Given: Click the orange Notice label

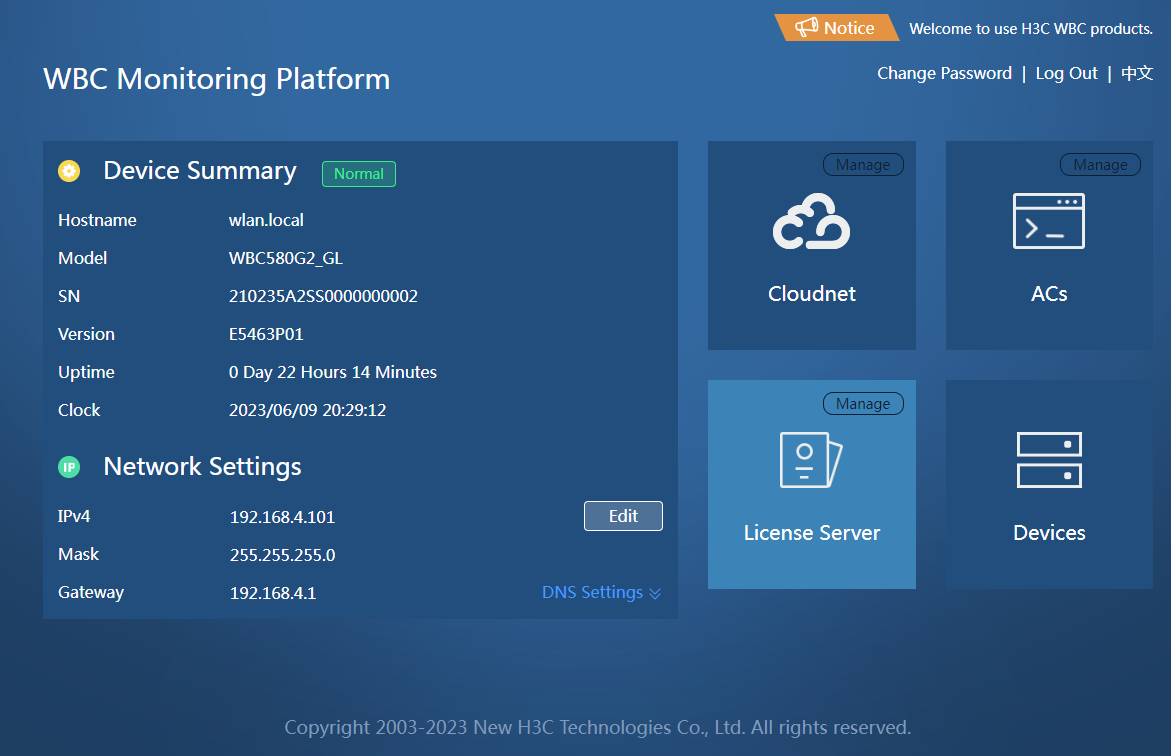Looking at the screenshot, I should tap(837, 28).
